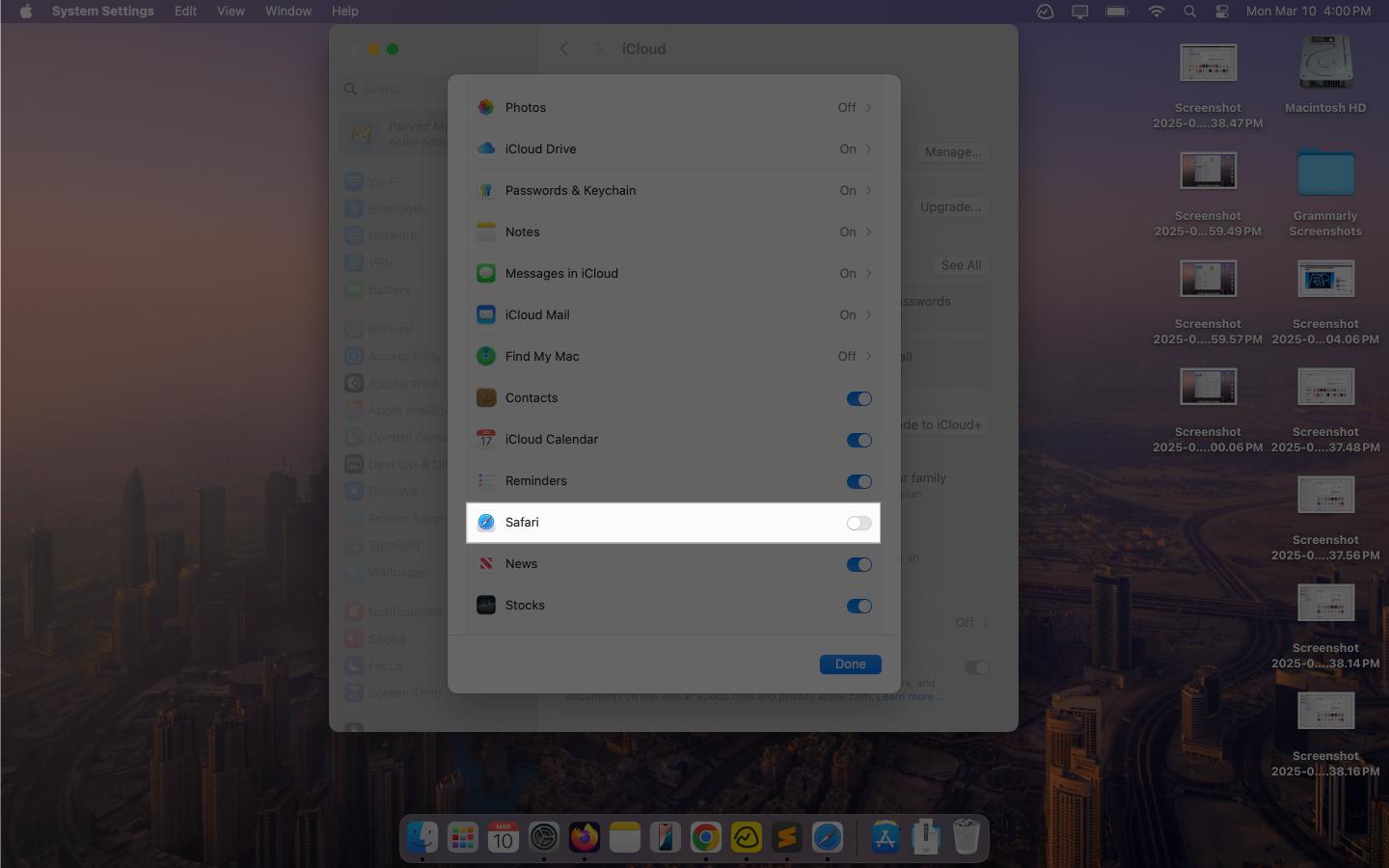Viewport: 1389px width, 868px height.
Task: Click the Messages in iCloud bubble icon
Action: click(486, 273)
